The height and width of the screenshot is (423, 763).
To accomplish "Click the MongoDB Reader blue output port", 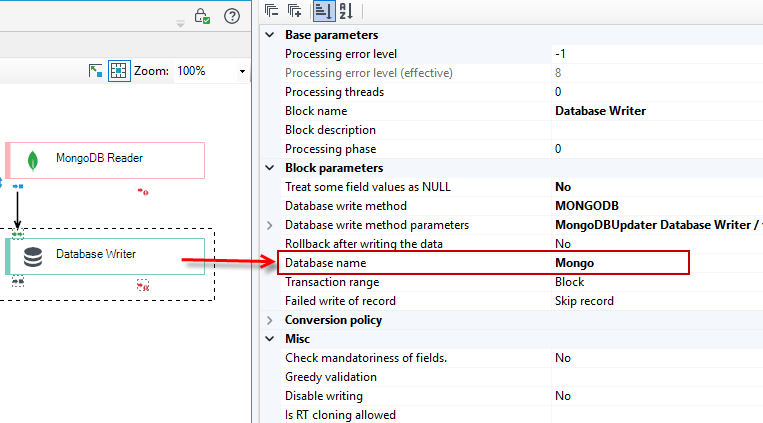I will [x=18, y=186].
